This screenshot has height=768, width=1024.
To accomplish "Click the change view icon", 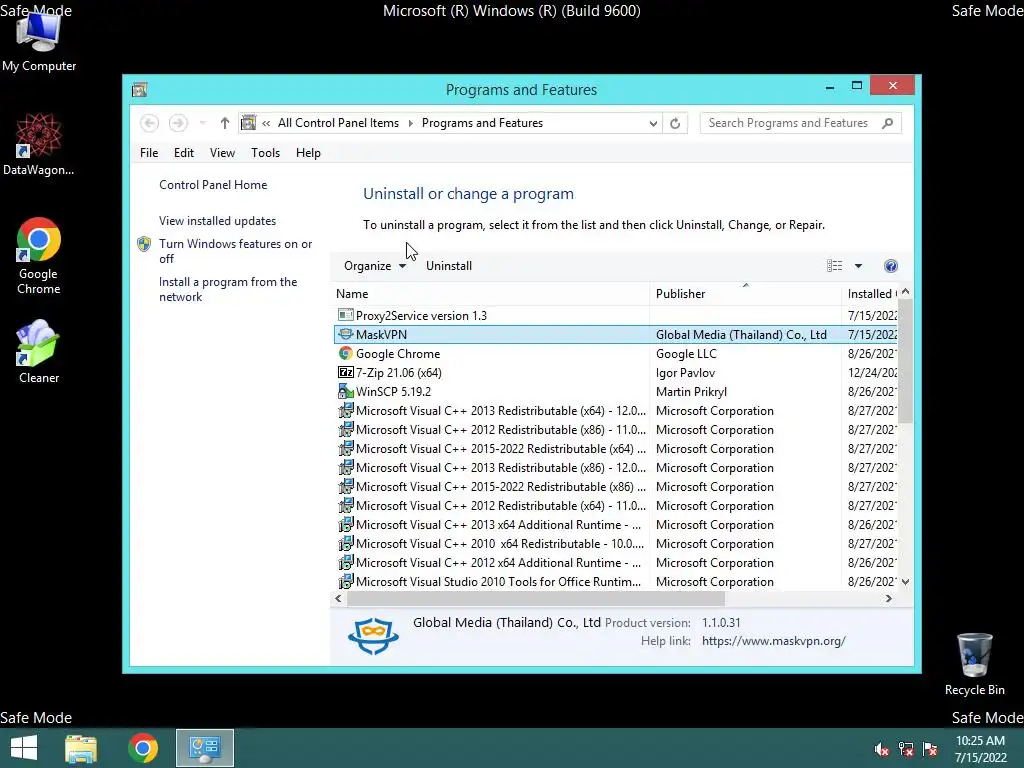I will (835, 266).
